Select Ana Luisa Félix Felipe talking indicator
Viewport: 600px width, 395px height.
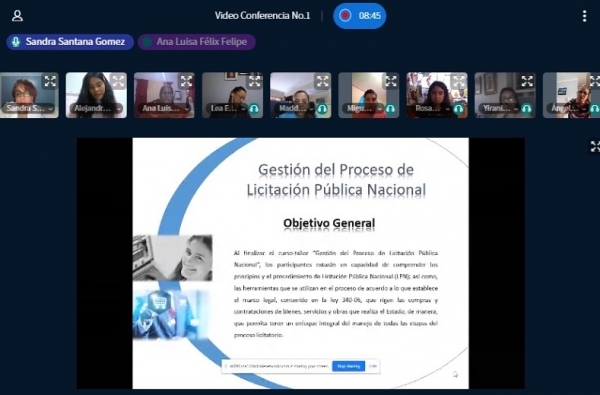click(x=197, y=42)
